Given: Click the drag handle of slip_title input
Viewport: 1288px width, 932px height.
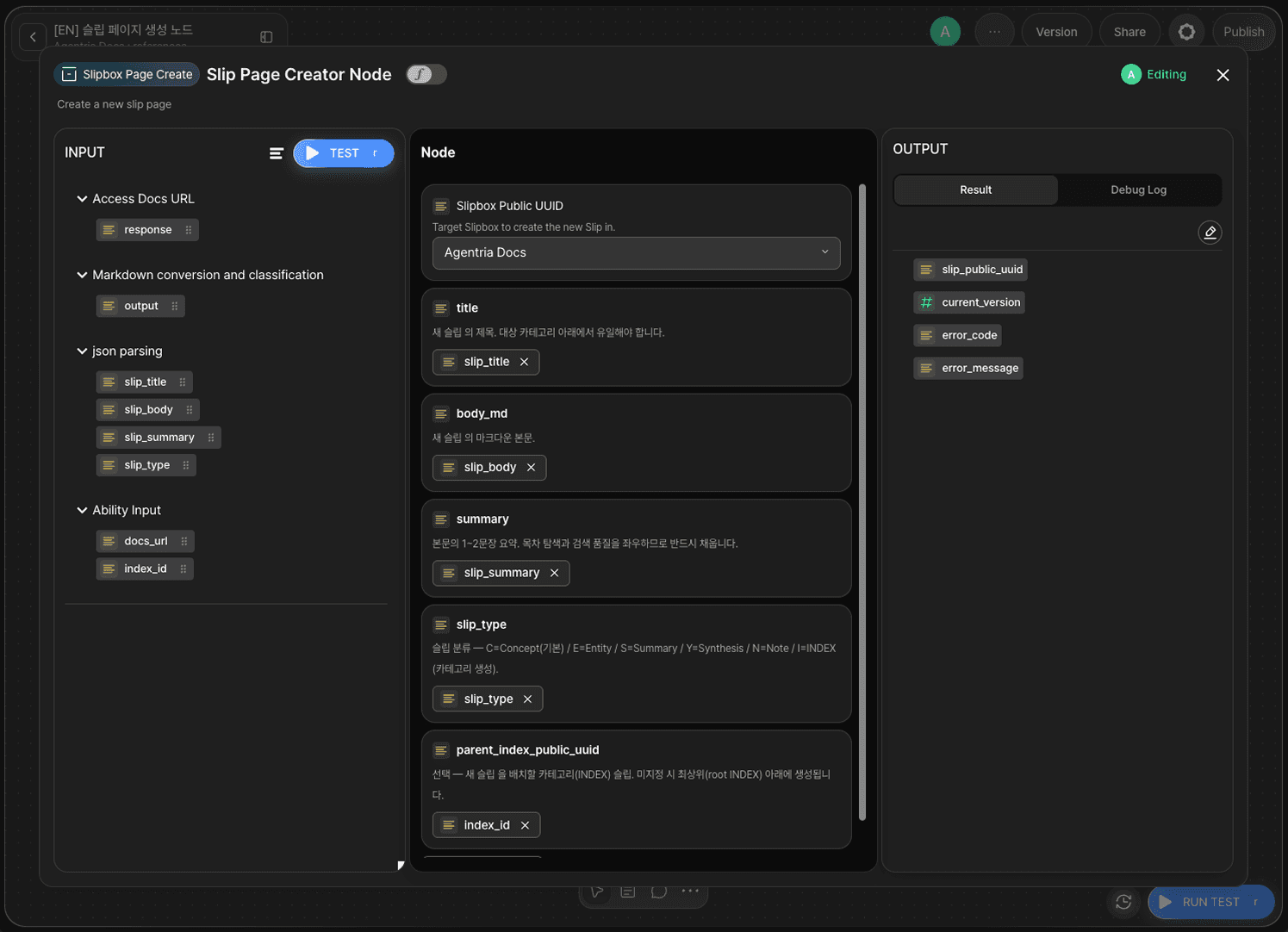Looking at the screenshot, I should pos(183,382).
